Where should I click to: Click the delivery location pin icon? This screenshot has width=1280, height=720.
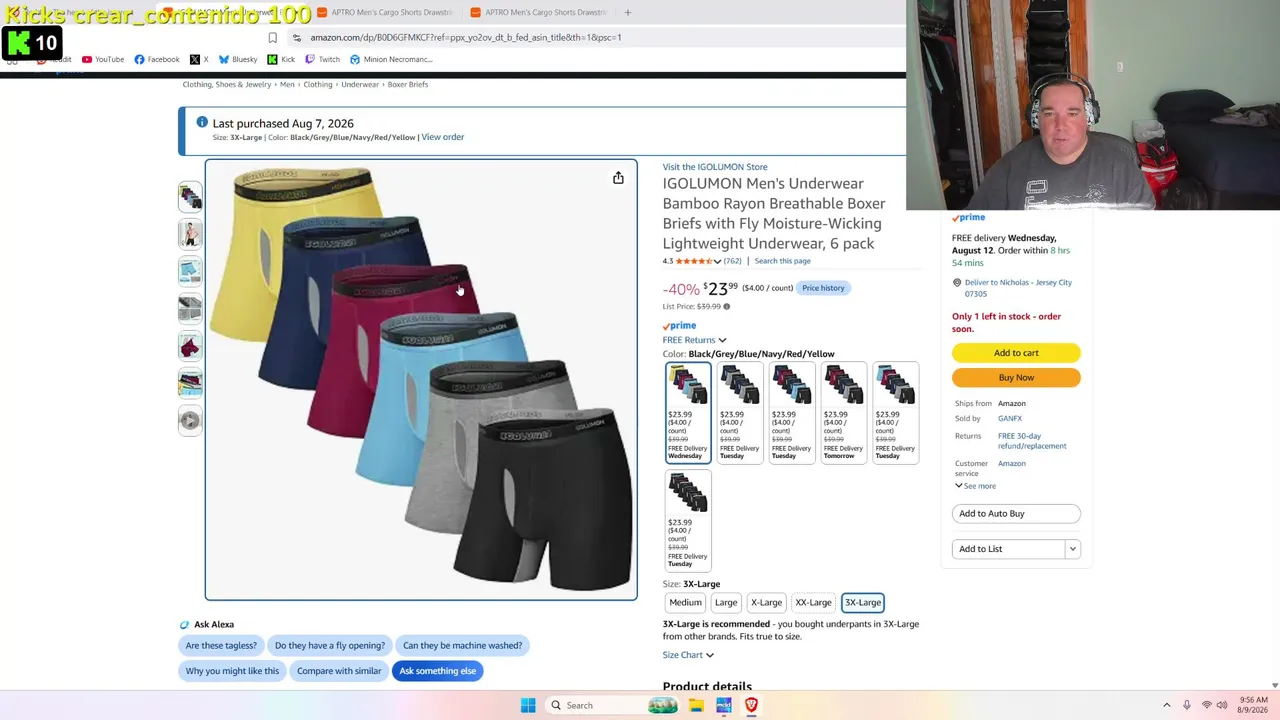[957, 283]
